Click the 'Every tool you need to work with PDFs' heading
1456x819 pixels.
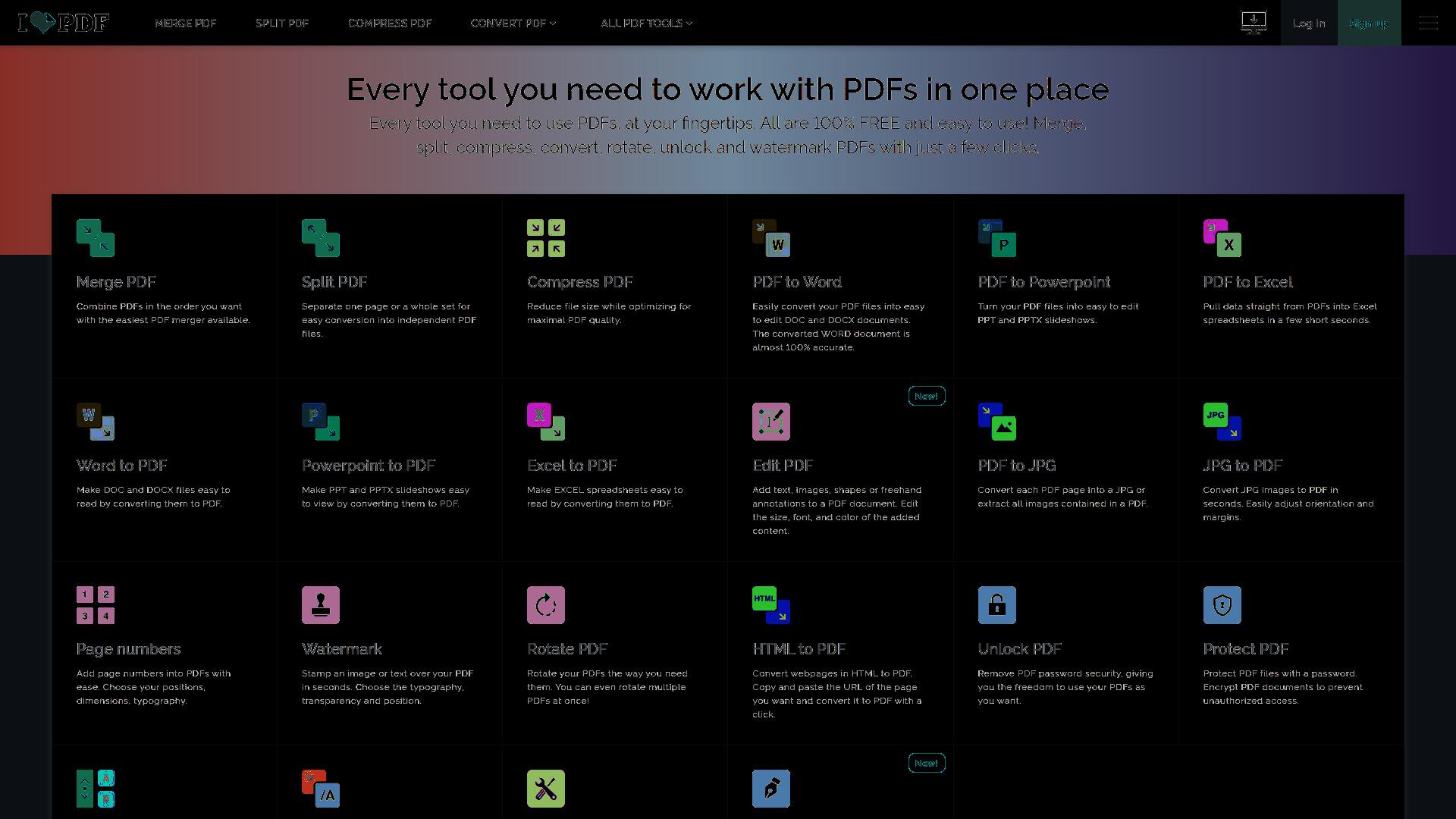click(728, 89)
